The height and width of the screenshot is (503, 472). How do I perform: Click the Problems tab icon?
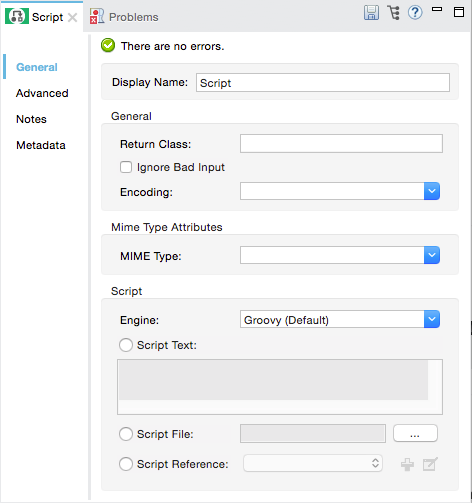[x=97, y=16]
